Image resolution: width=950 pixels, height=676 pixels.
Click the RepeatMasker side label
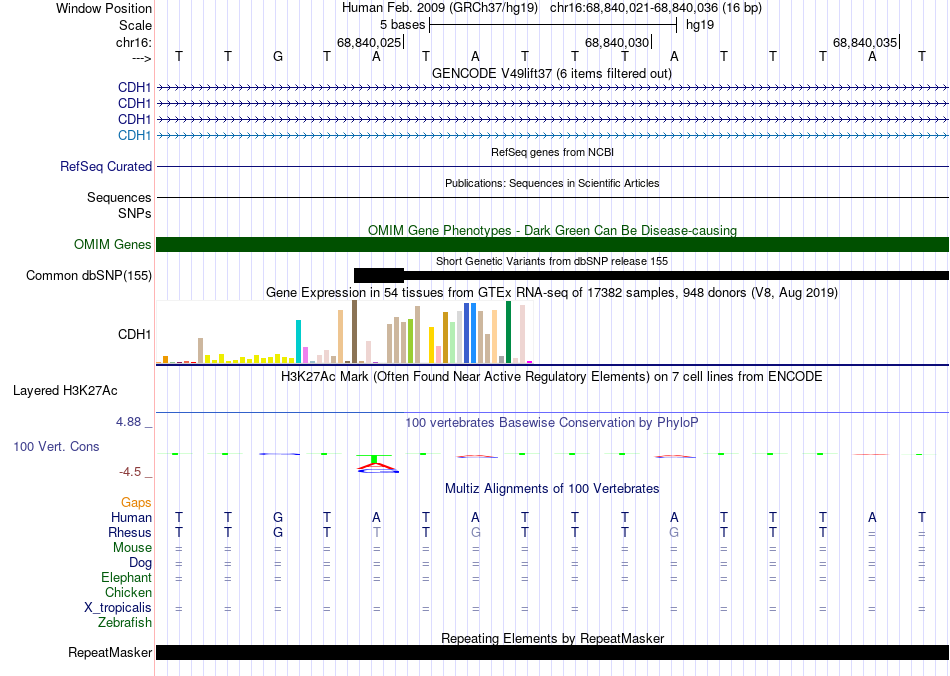coord(110,652)
